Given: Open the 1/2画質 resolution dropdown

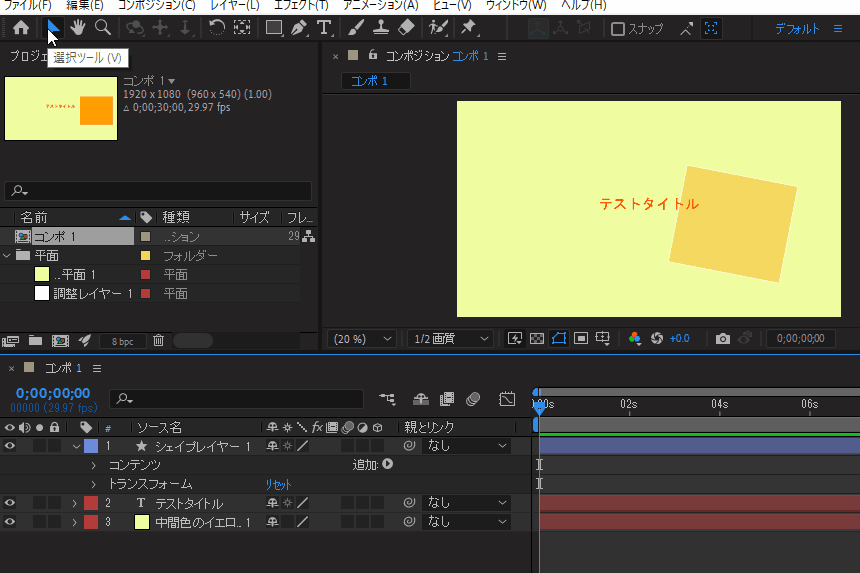Looking at the screenshot, I should [451, 339].
